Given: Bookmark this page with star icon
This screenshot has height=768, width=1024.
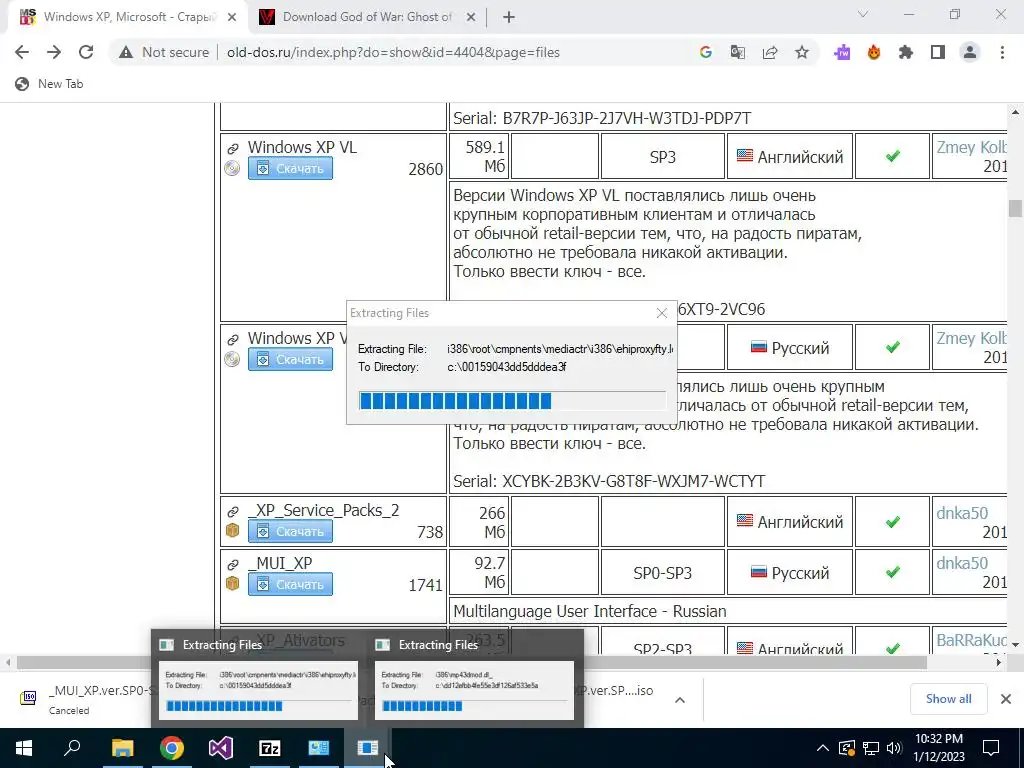Looking at the screenshot, I should (x=802, y=52).
